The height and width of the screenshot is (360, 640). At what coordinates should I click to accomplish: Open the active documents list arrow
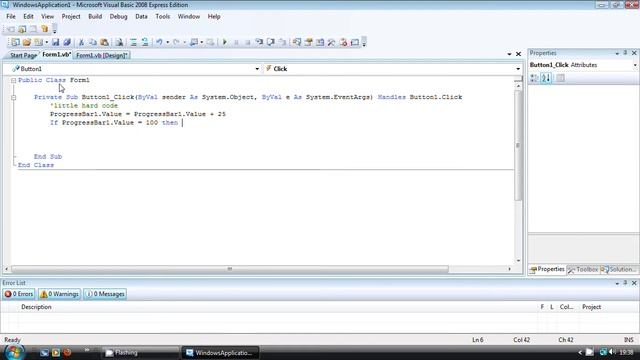pos(509,54)
